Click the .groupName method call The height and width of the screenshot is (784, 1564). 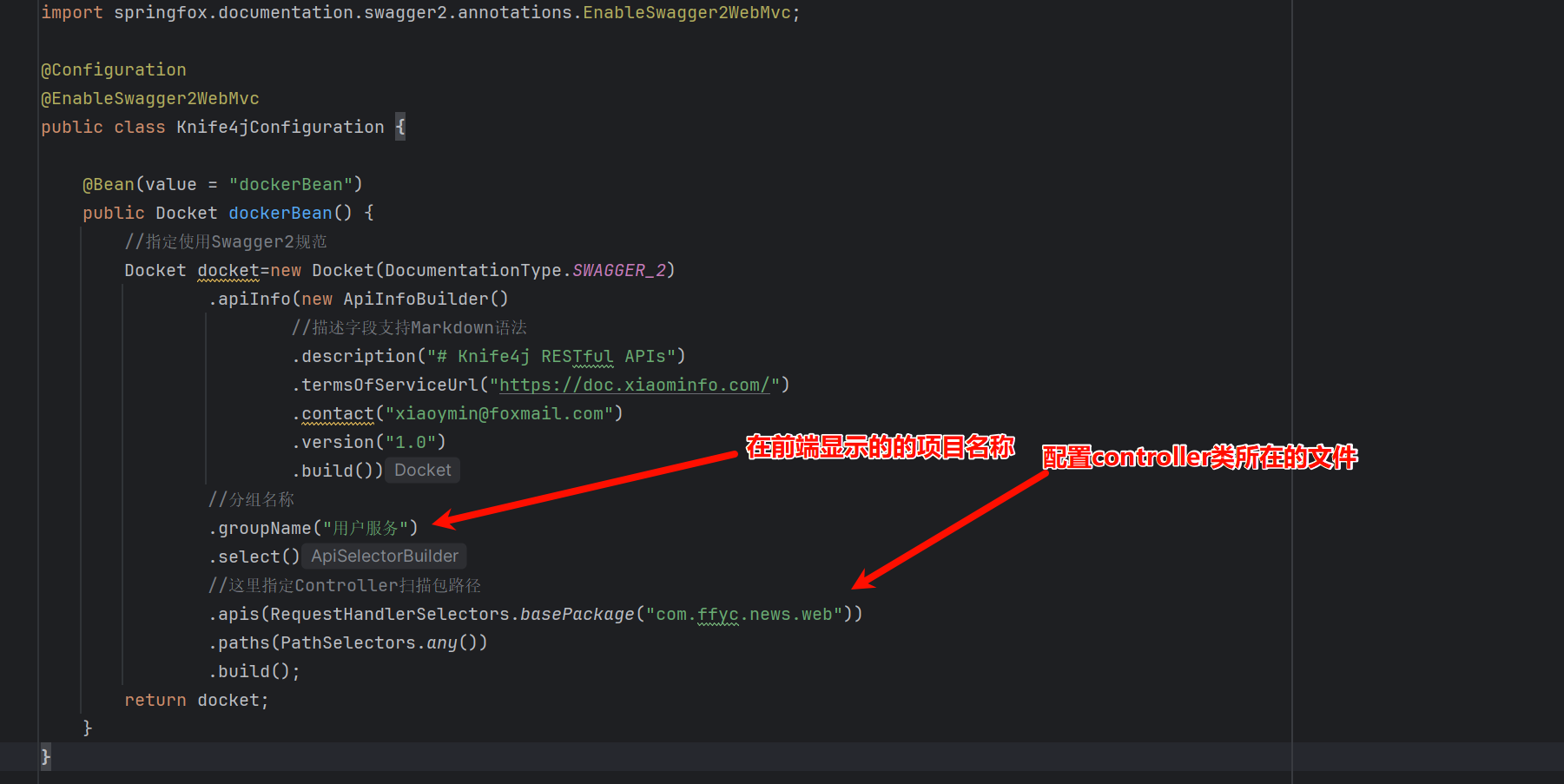(x=260, y=528)
